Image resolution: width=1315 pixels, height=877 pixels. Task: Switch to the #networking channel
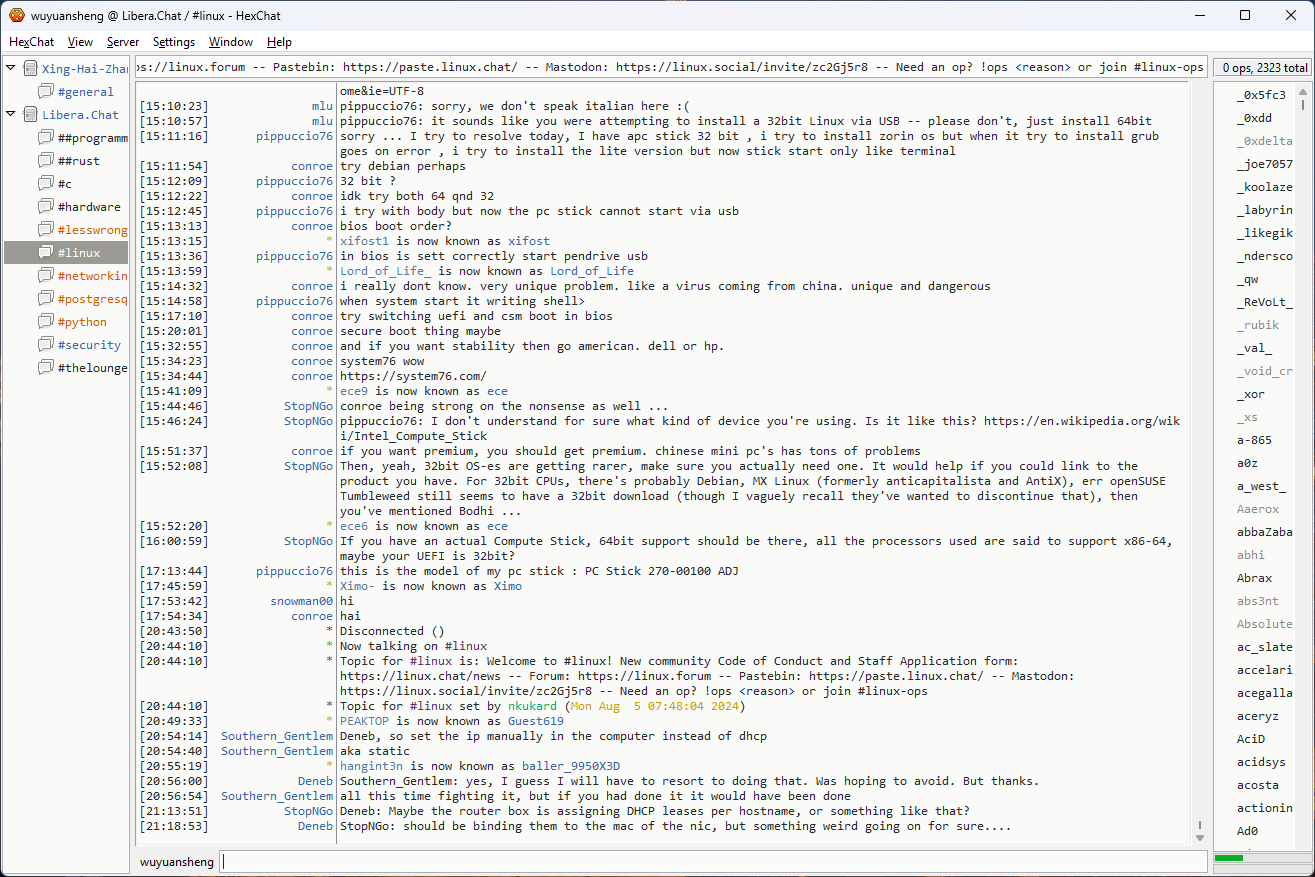pos(92,276)
